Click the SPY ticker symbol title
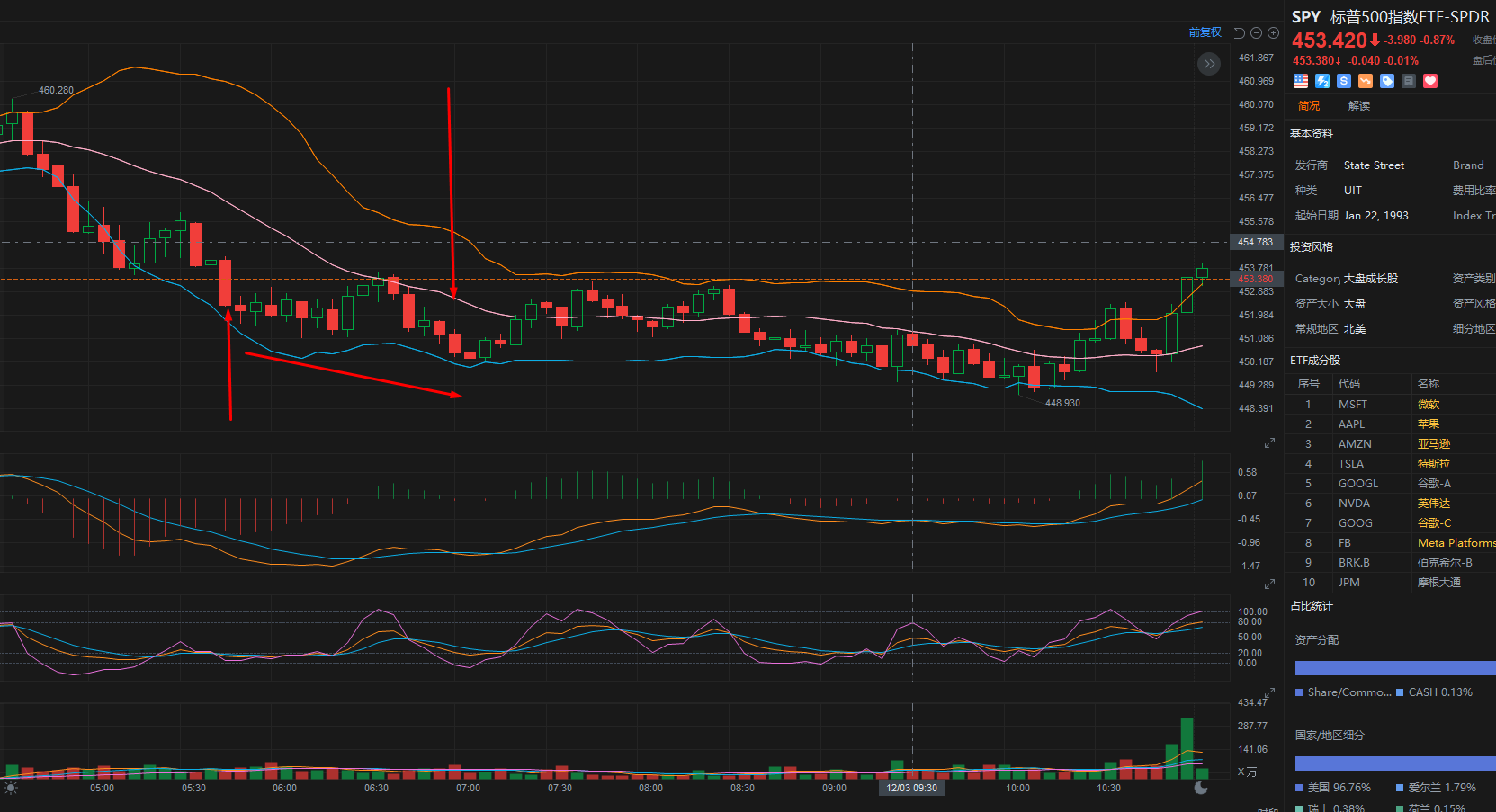The height and width of the screenshot is (812, 1496). click(1306, 17)
